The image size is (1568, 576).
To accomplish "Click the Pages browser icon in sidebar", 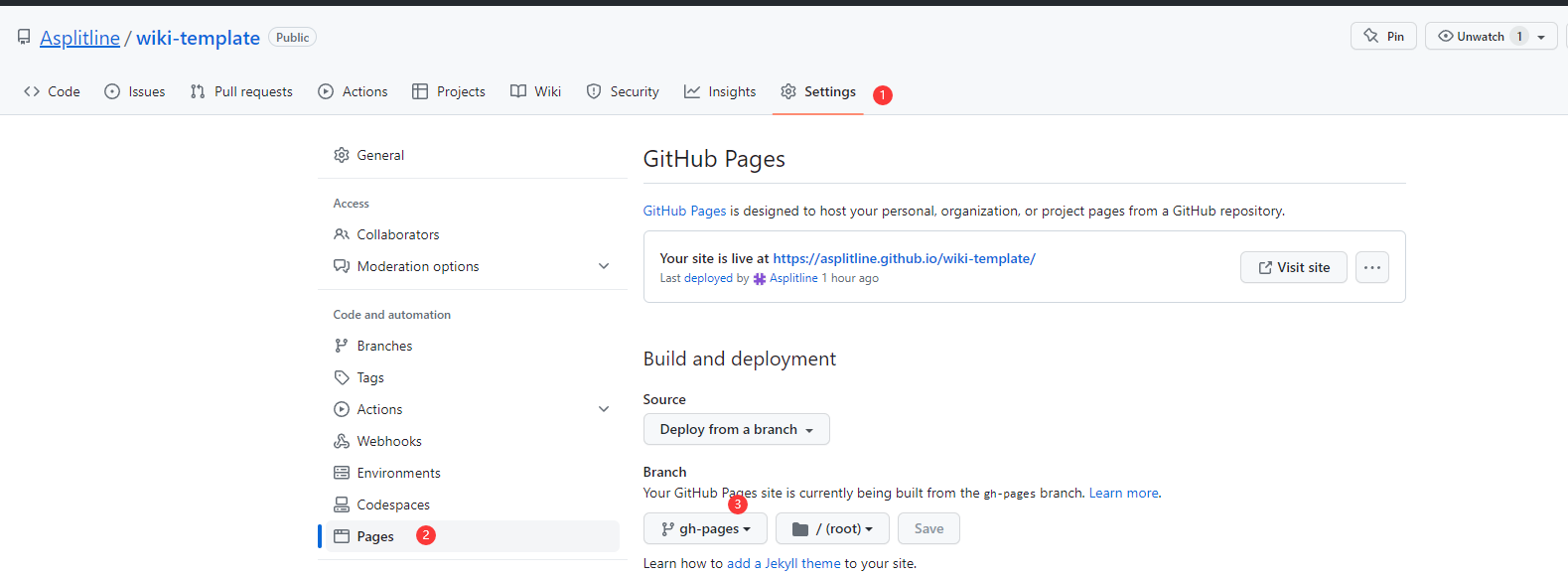I will point(342,536).
